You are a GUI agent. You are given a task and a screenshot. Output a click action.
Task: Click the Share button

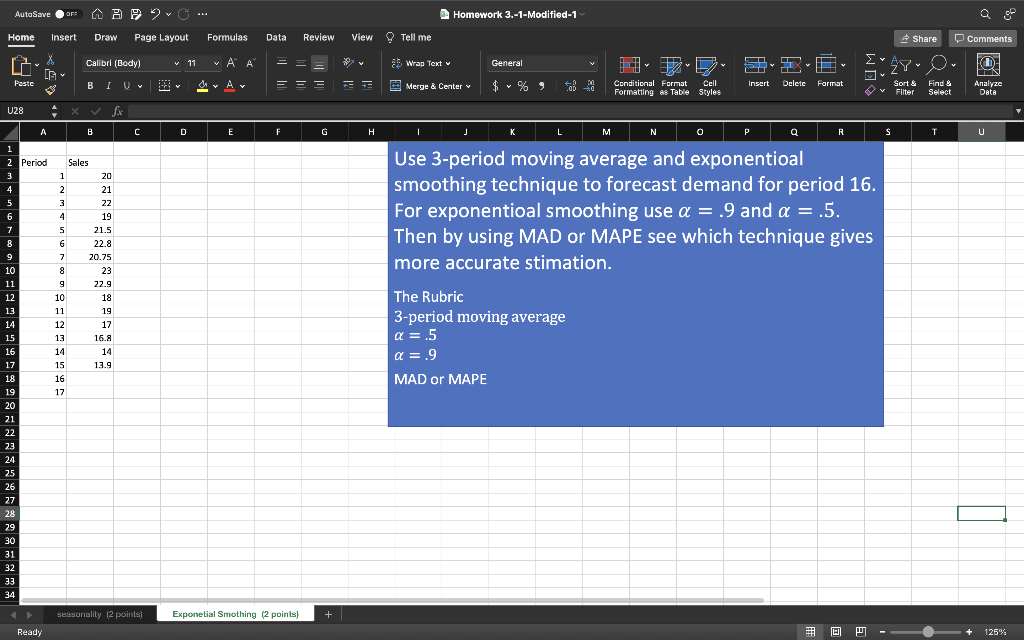coord(917,37)
